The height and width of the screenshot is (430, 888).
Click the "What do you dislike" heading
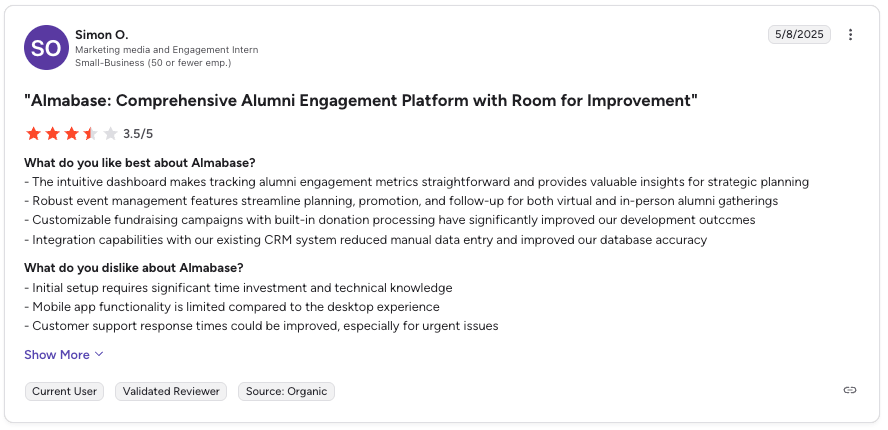(x=133, y=268)
